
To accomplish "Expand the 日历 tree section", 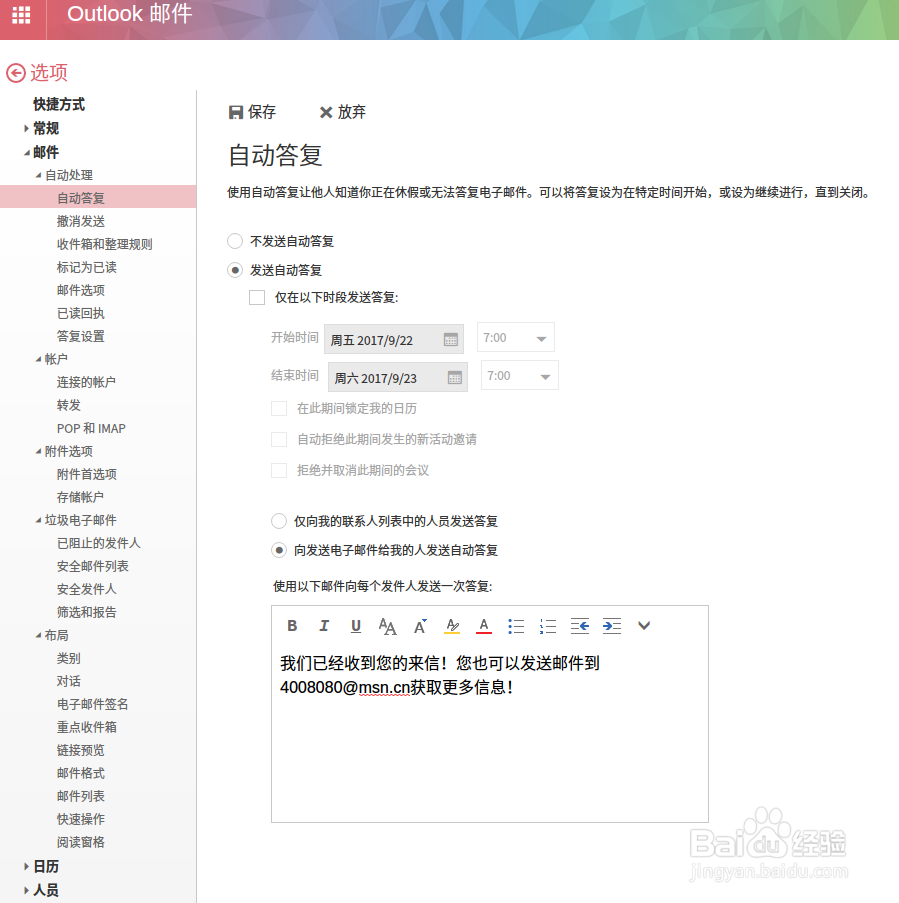I will (26, 867).
